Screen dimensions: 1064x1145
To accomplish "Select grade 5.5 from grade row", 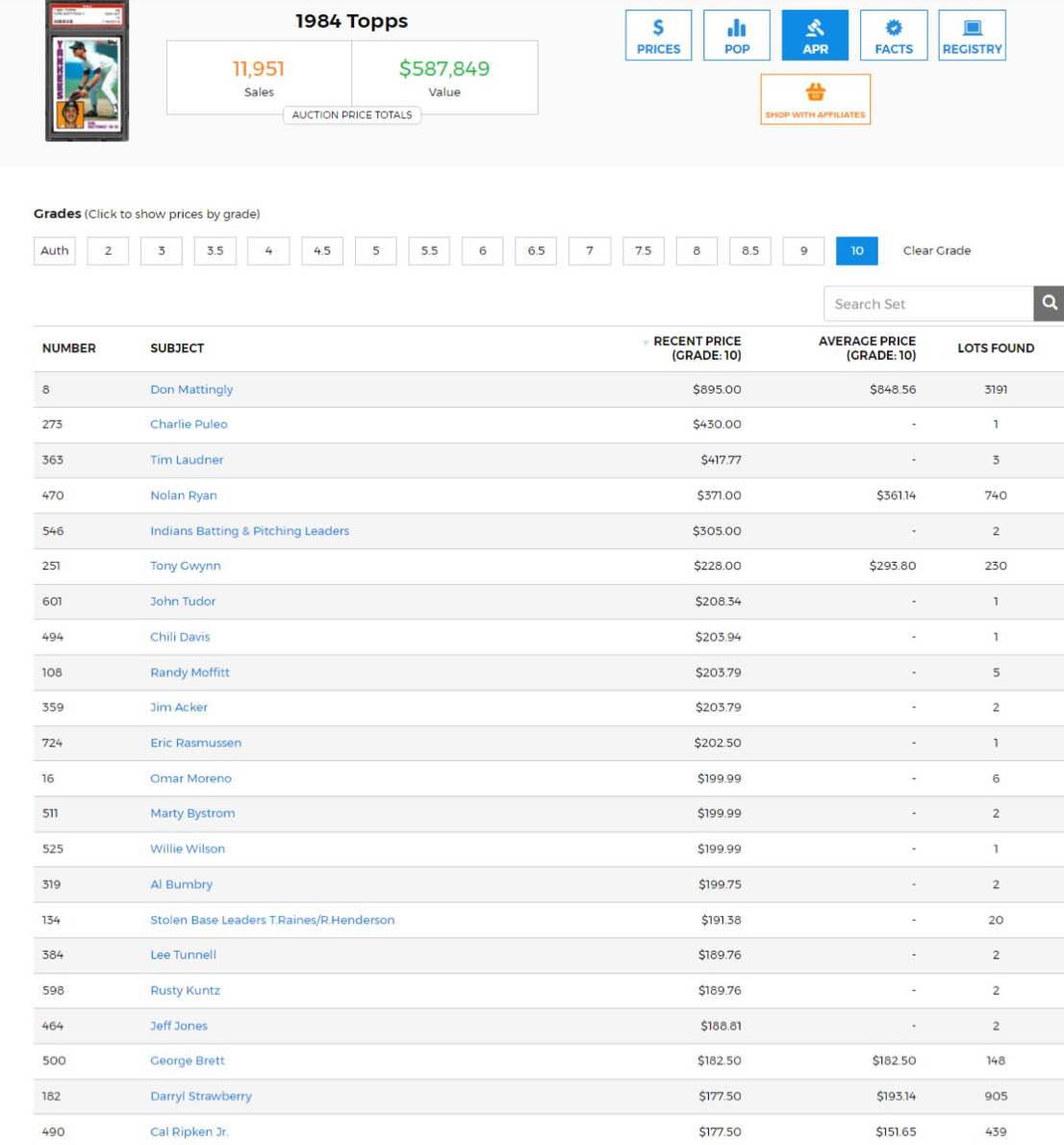I will [x=428, y=250].
